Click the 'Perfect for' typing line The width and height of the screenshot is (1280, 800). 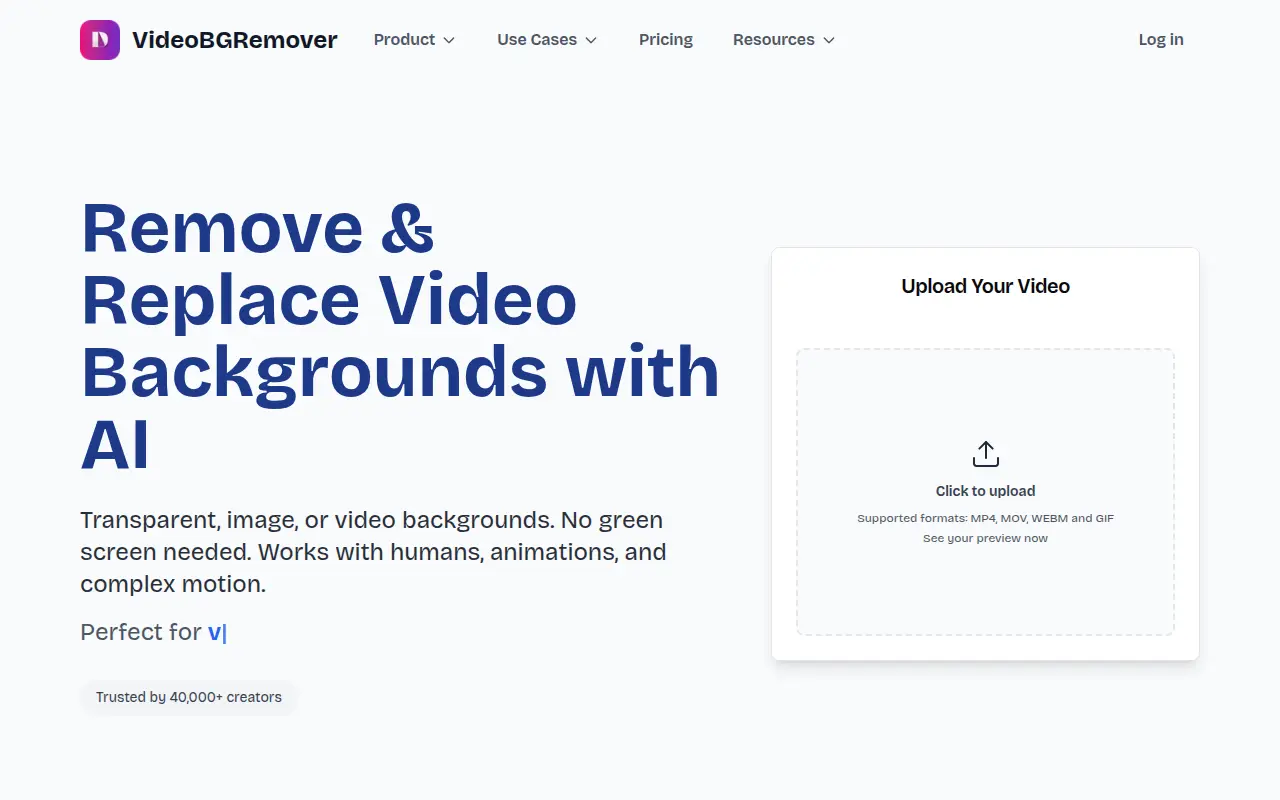point(154,632)
